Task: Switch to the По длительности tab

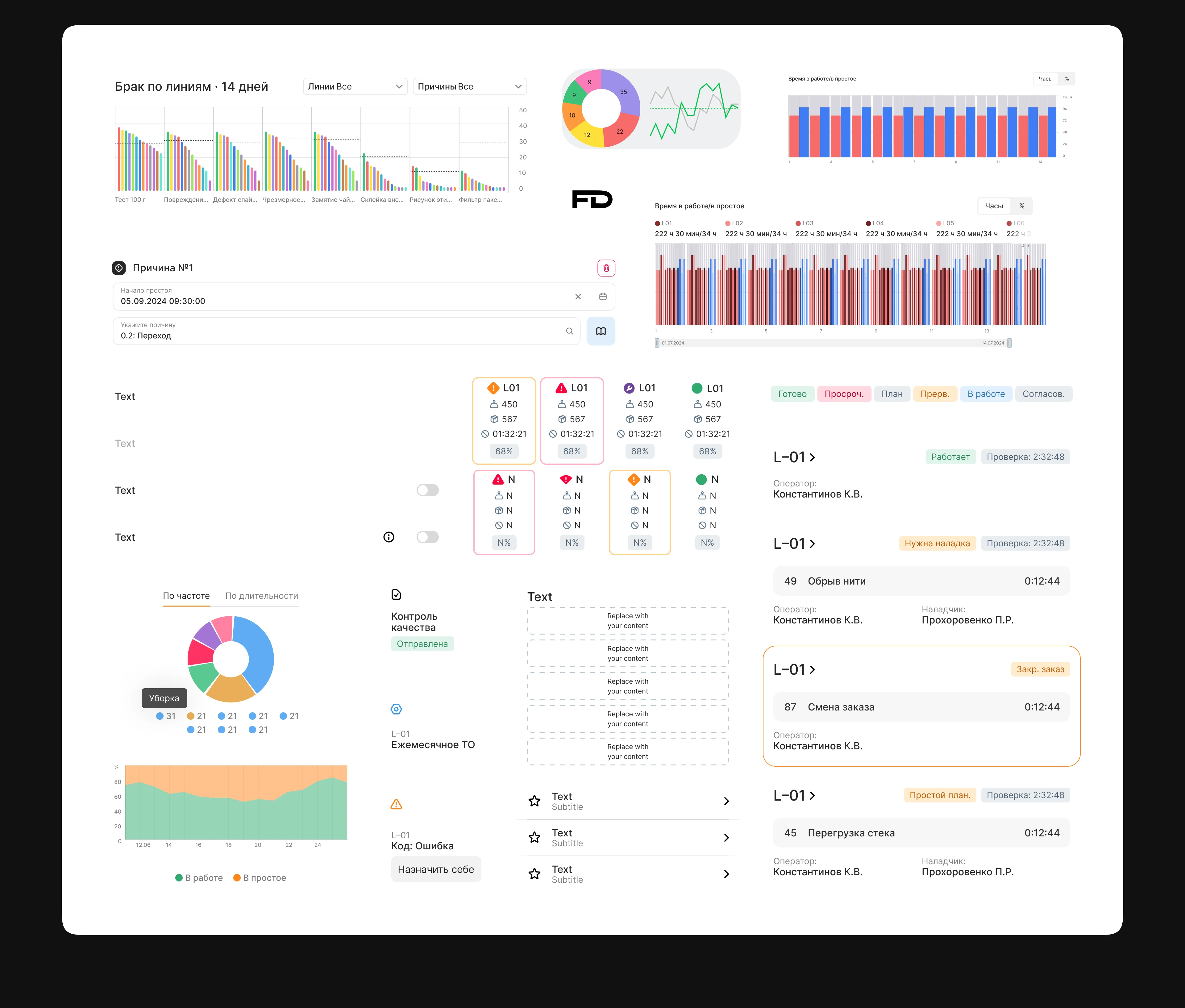Action: (x=261, y=595)
